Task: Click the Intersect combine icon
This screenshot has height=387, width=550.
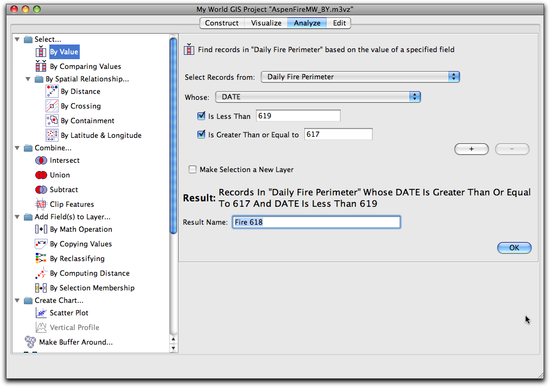Action: tap(41, 160)
